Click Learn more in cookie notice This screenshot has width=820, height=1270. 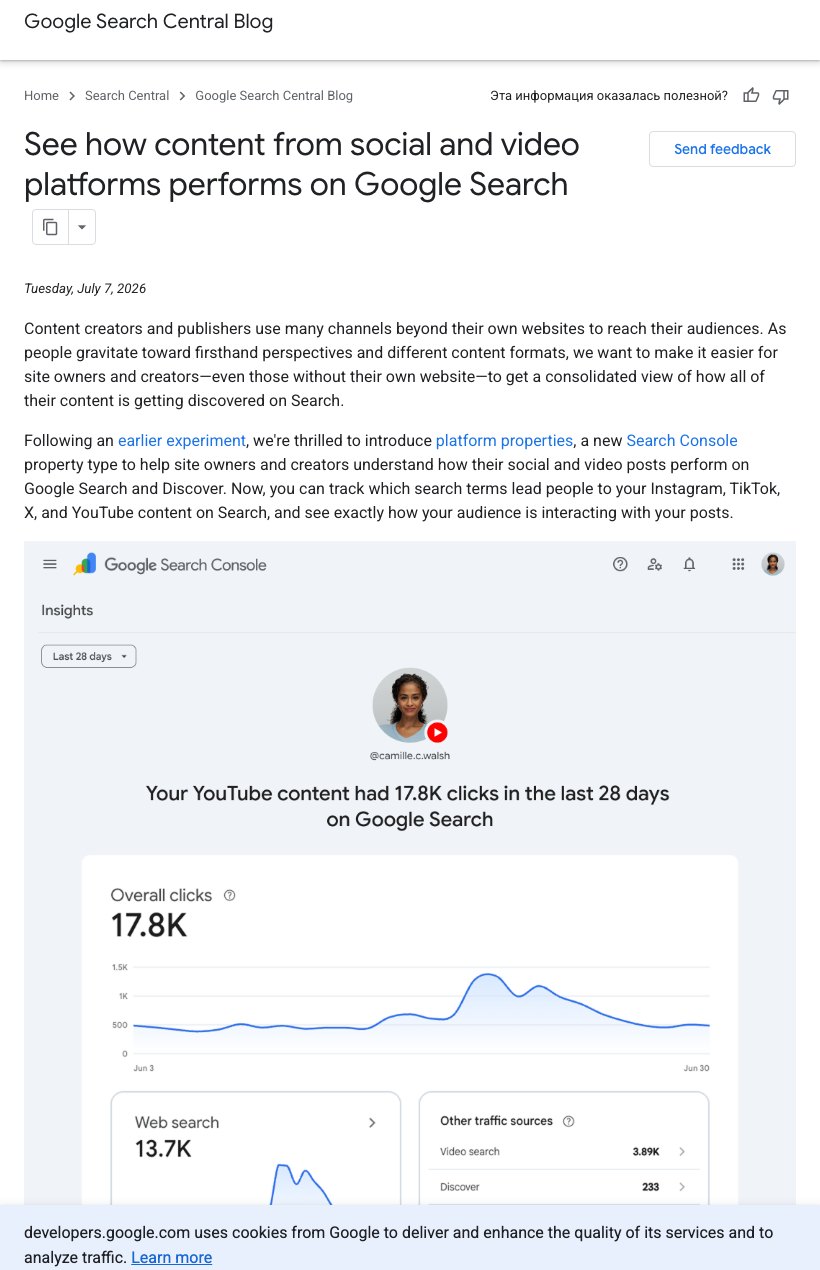pos(171,1258)
